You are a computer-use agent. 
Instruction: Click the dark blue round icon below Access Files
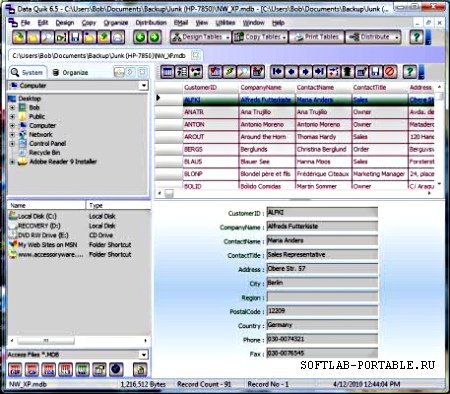[116, 369]
